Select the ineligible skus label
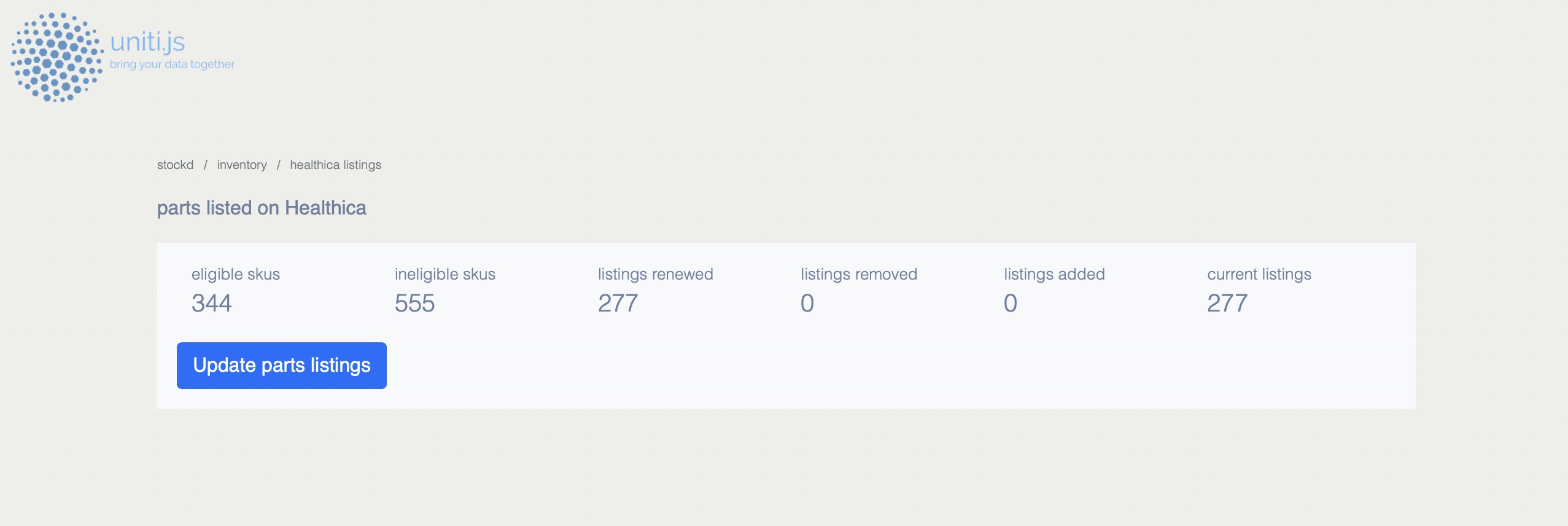This screenshot has width=1568, height=526. (445, 274)
